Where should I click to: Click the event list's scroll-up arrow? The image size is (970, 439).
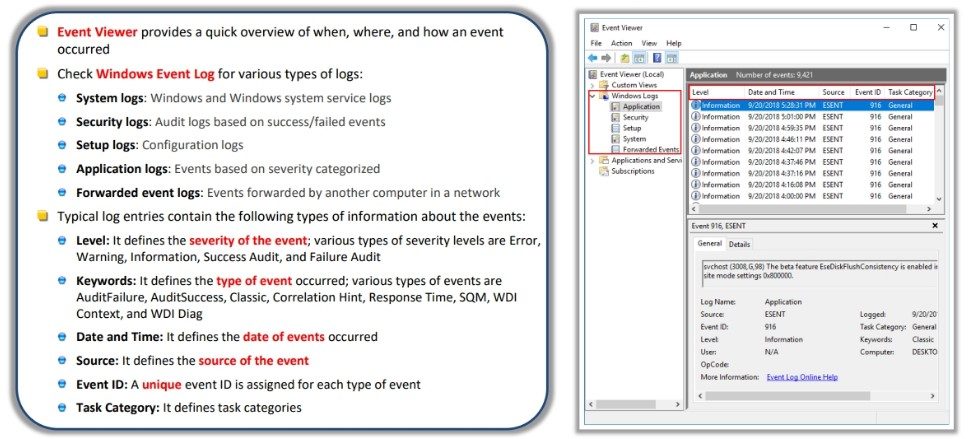click(x=939, y=91)
